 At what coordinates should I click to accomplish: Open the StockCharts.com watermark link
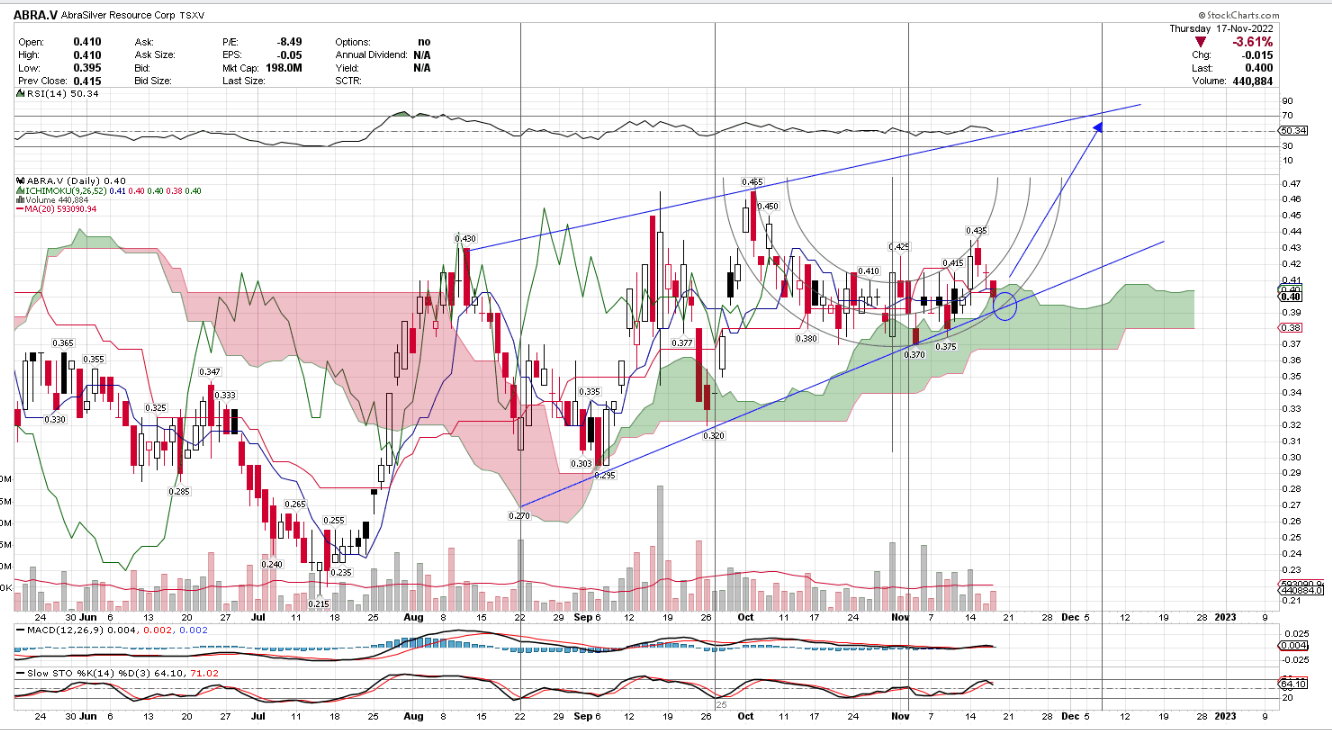tap(1234, 16)
